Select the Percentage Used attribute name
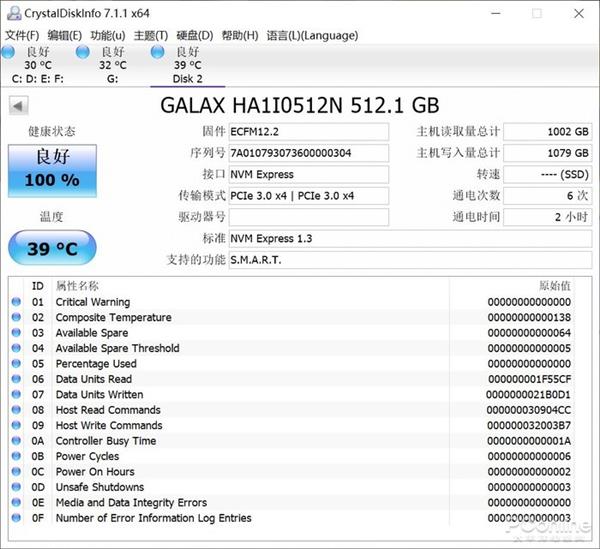 [x=96, y=364]
